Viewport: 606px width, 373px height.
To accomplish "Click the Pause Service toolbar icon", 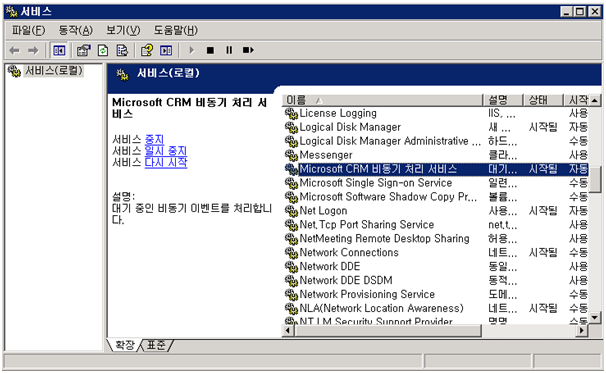I will point(229,50).
